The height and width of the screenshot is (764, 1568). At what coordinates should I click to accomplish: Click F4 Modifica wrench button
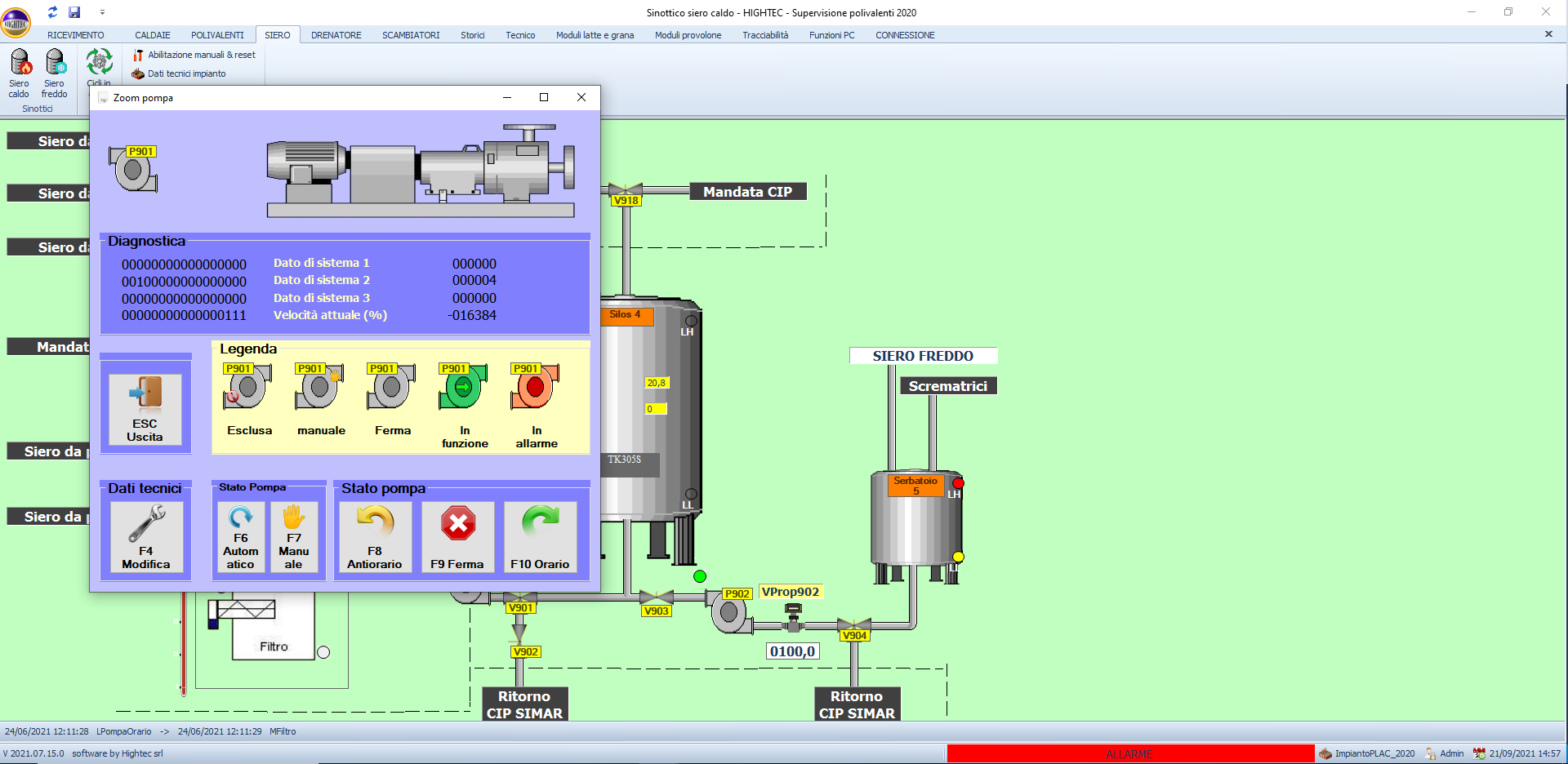146,536
